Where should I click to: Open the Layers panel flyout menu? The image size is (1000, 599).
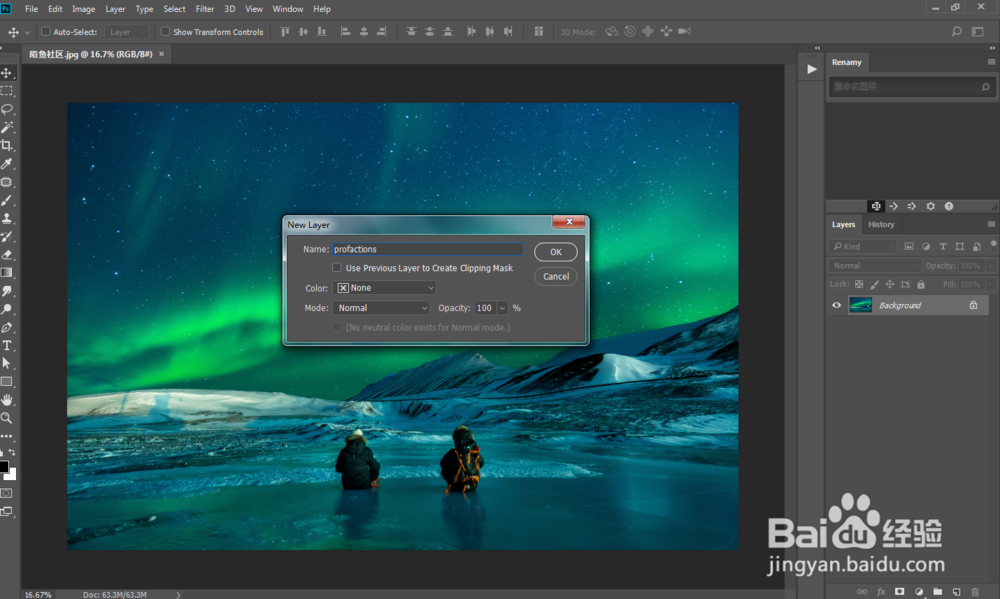(991, 225)
